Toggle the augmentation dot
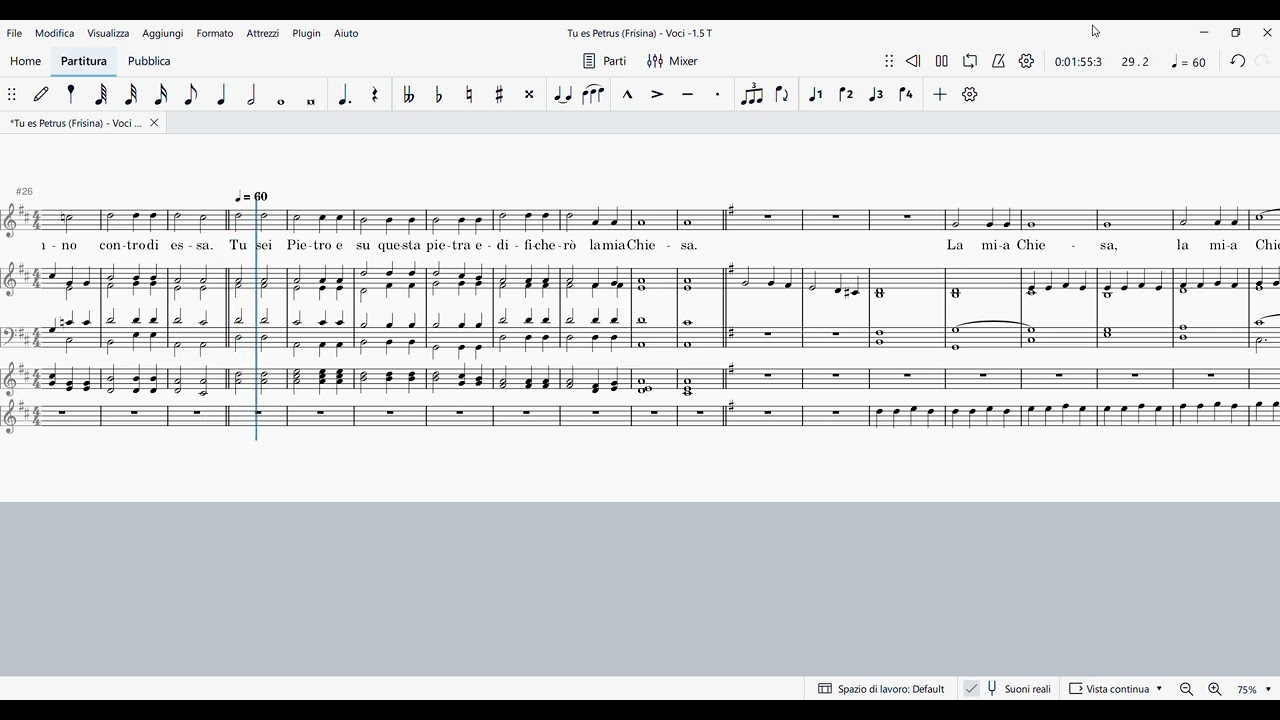 pos(345,94)
